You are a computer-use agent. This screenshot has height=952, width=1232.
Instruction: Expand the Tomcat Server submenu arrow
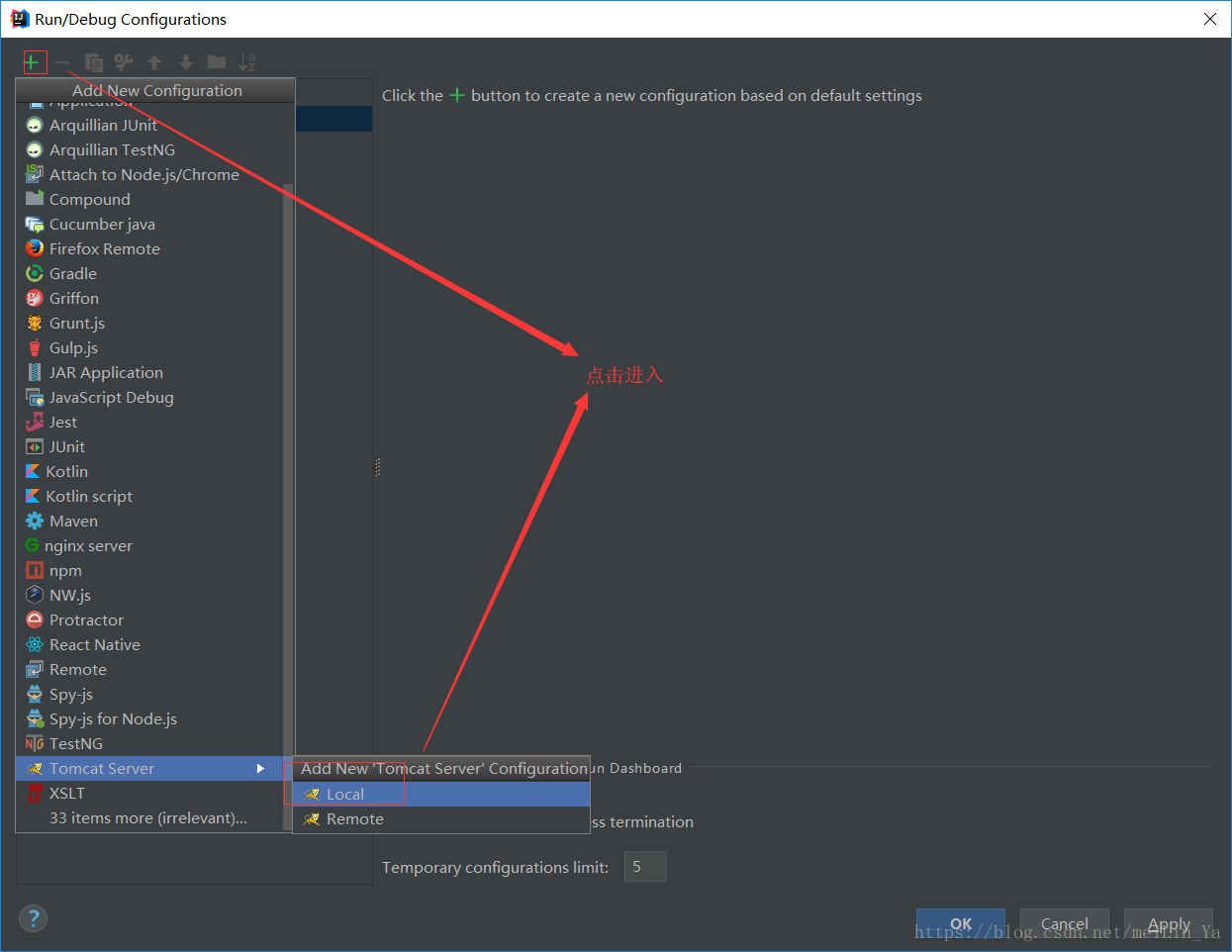(x=260, y=768)
